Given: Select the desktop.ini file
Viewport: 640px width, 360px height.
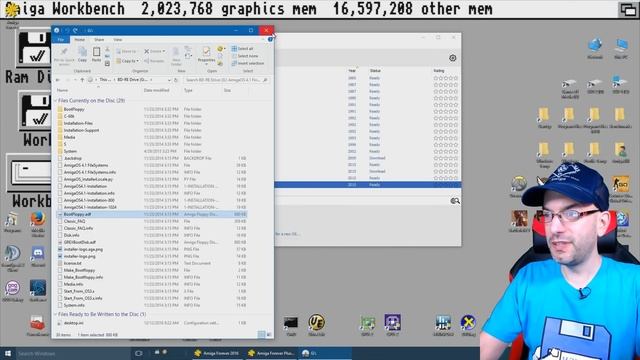Looking at the screenshot, I should point(73,323).
